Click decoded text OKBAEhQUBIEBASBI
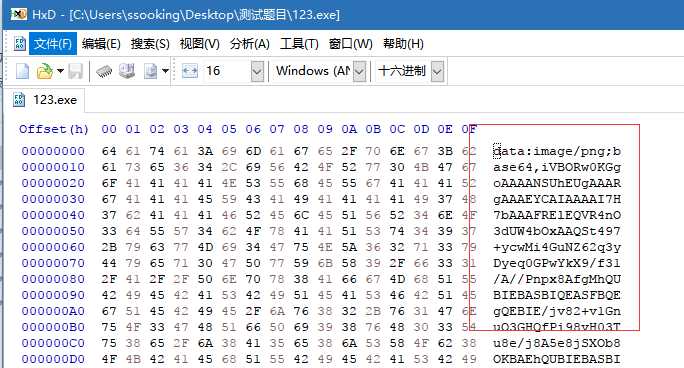 [557, 359]
